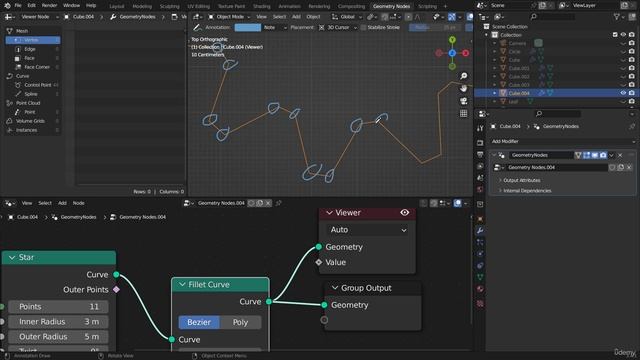Click the pan view hand icon

tap(464, 88)
